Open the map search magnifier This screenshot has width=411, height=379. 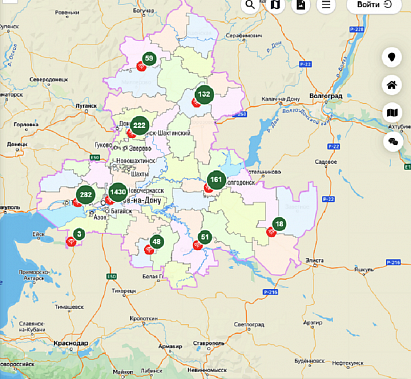pos(250,5)
